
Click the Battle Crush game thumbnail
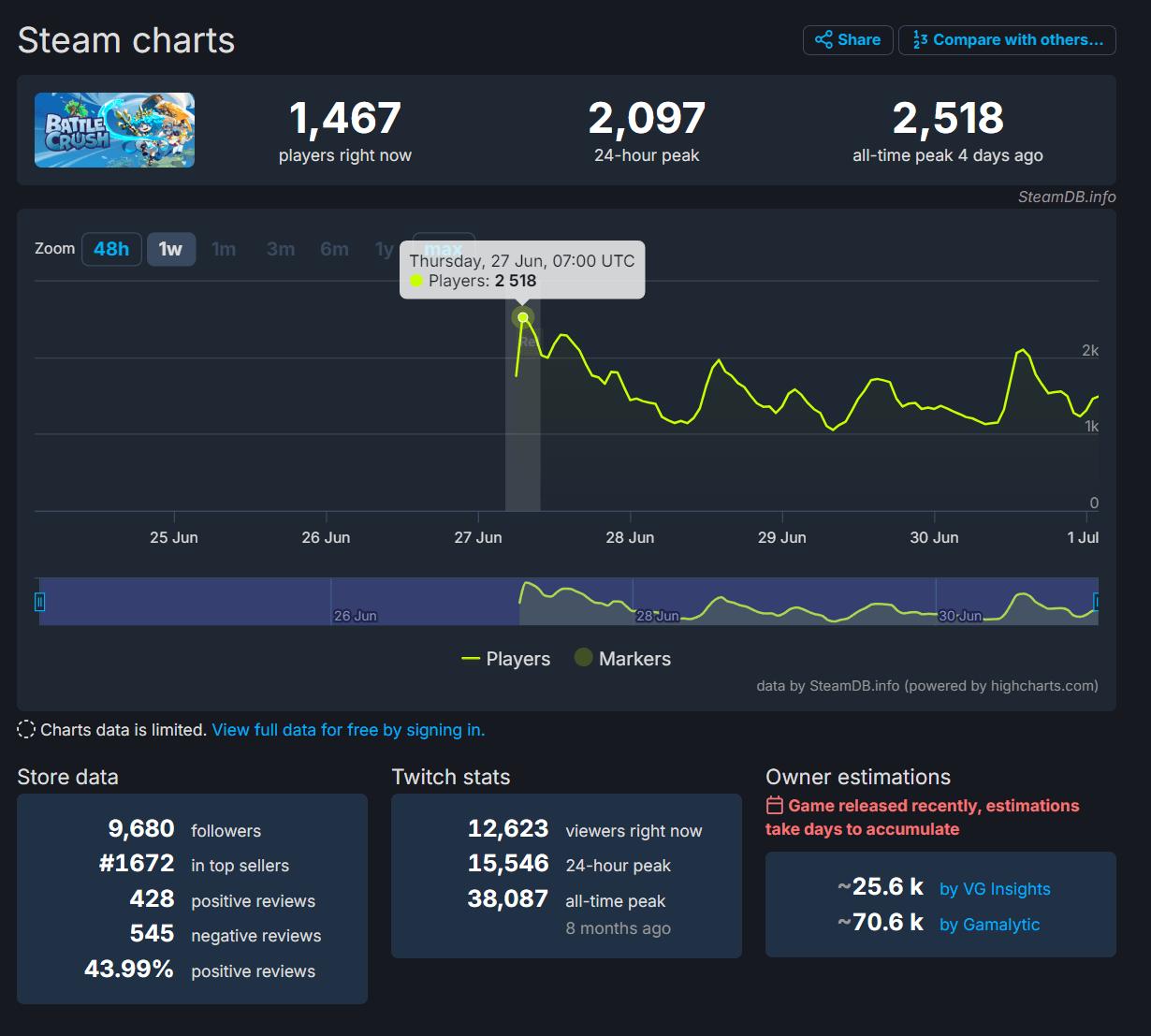pos(115,130)
